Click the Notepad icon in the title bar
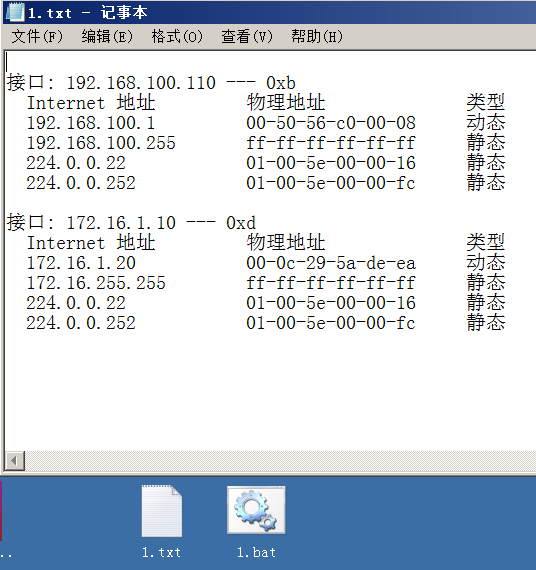This screenshot has height=570, width=536. 16,12
